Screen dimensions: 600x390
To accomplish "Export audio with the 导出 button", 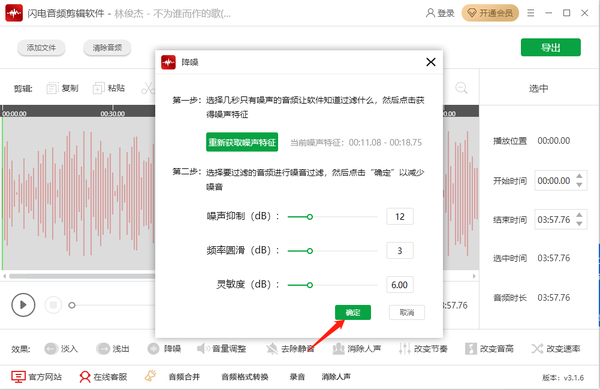I will [x=551, y=47].
